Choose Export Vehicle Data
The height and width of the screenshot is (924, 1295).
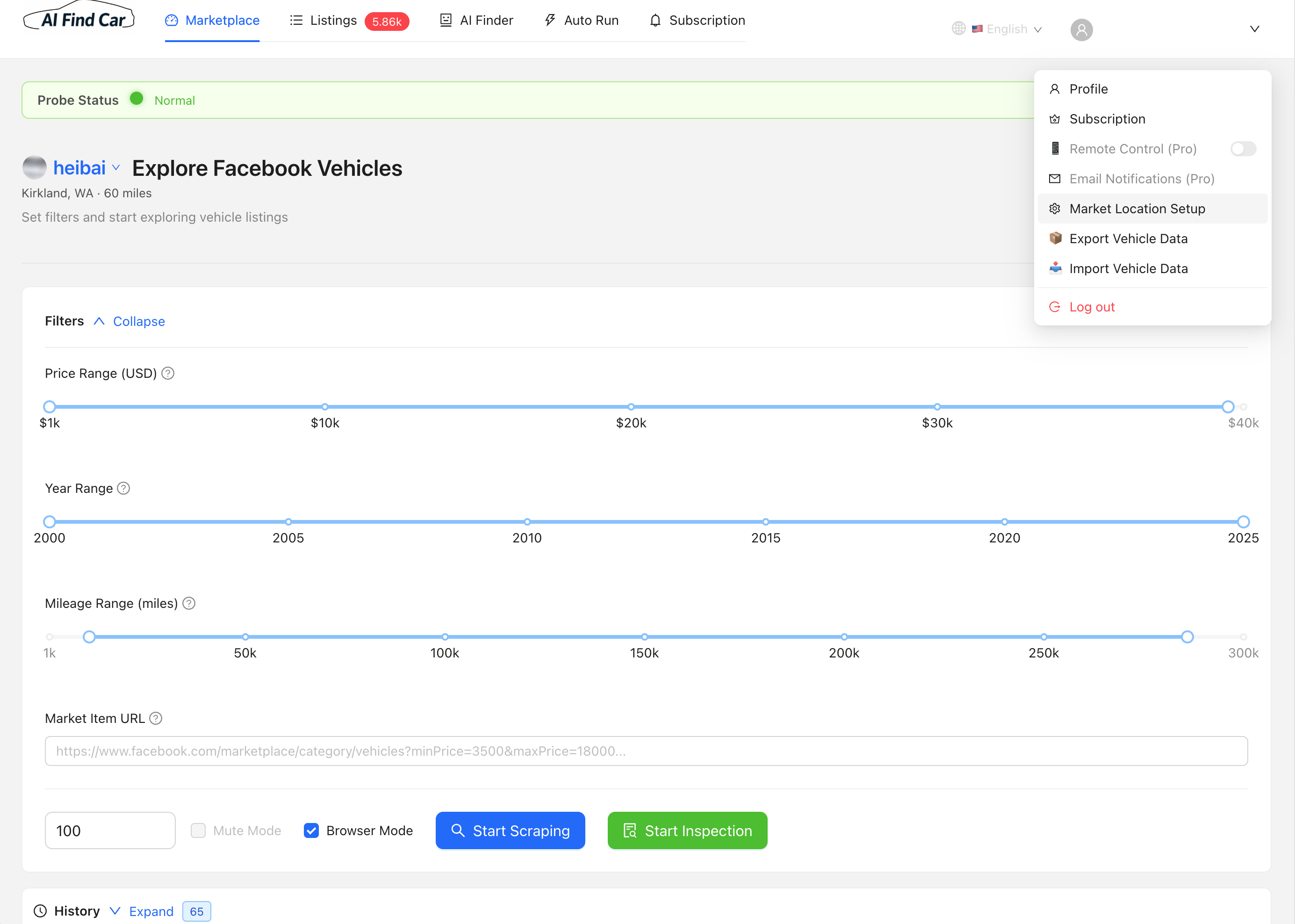click(1152, 238)
